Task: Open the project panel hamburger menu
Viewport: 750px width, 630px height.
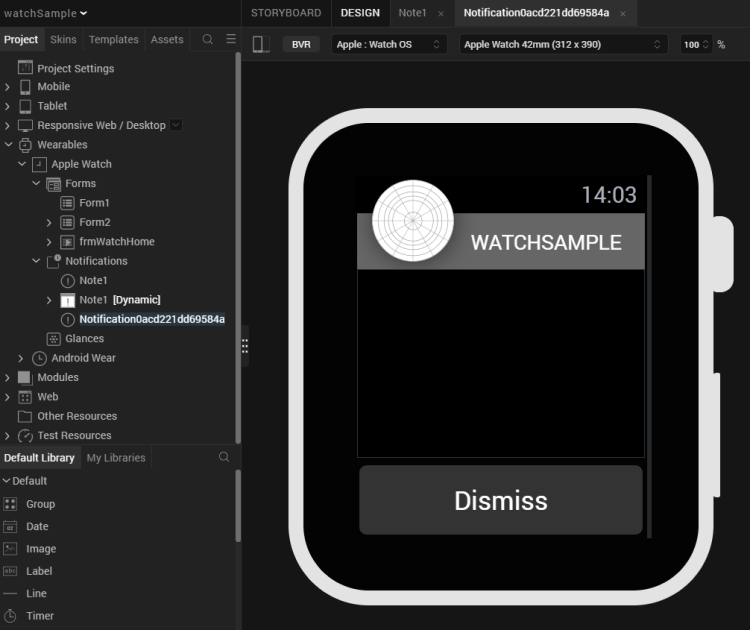Action: 231,39
